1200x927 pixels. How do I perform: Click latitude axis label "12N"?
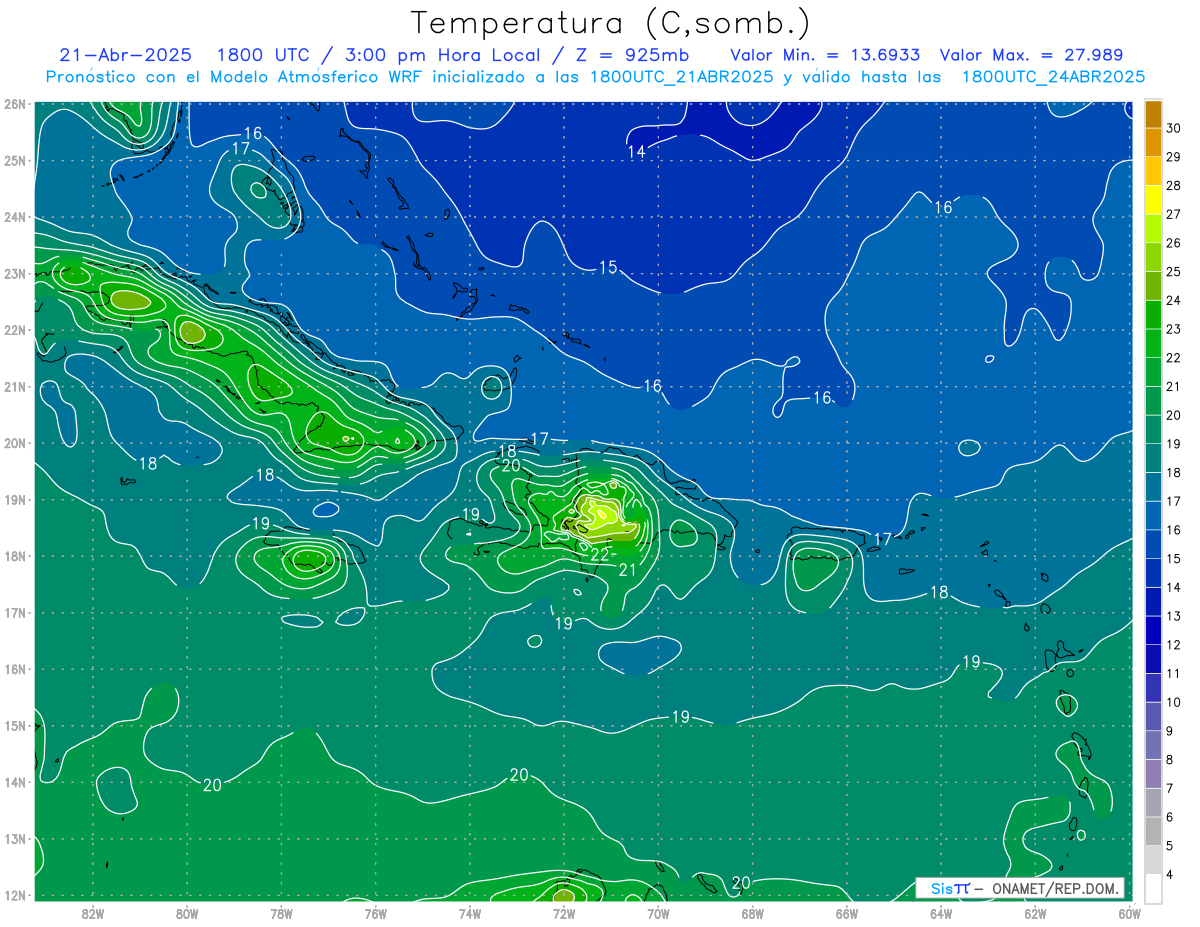point(15,895)
